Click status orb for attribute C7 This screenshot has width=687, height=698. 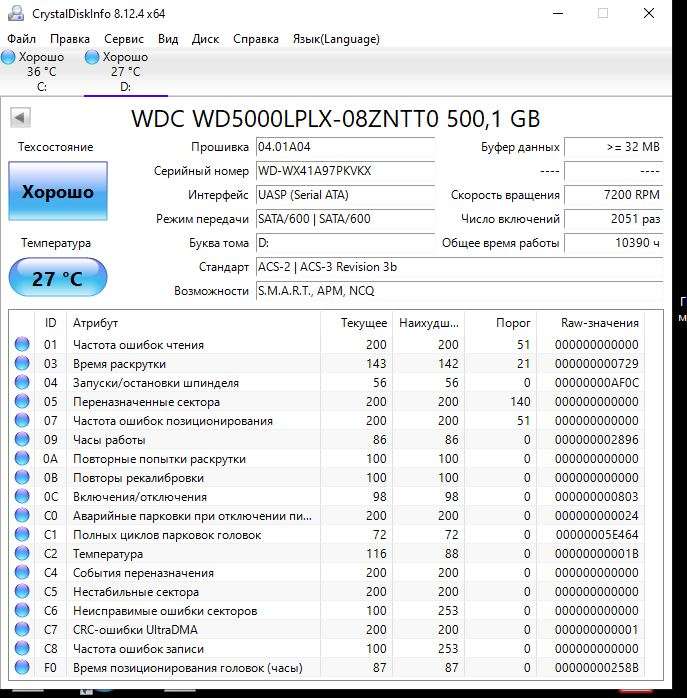tap(22, 629)
